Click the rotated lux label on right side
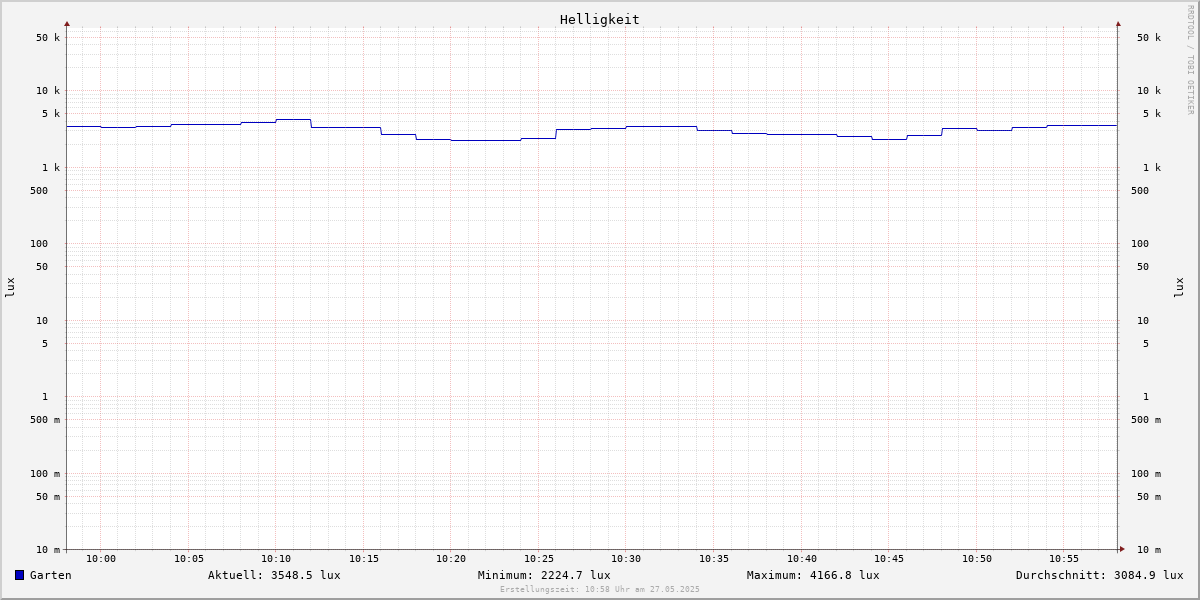1200x600 pixels. (x=1179, y=288)
